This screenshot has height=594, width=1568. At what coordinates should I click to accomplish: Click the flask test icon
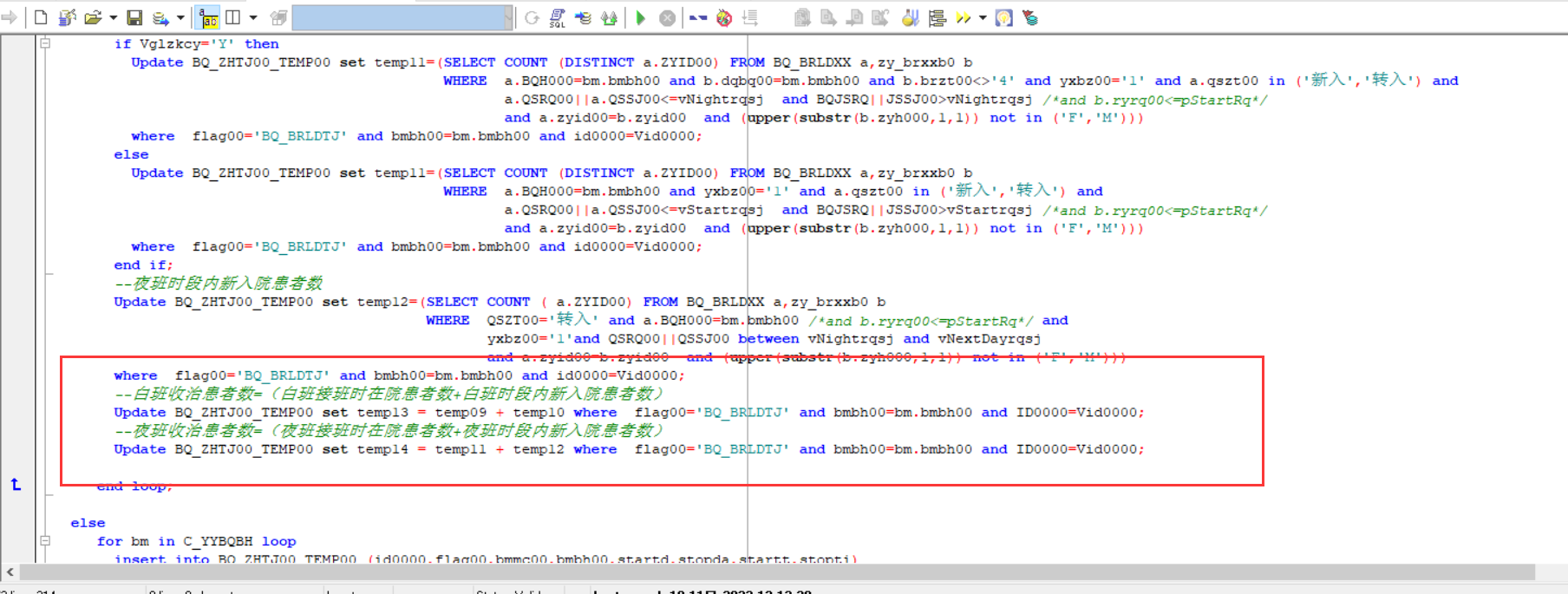(910, 17)
